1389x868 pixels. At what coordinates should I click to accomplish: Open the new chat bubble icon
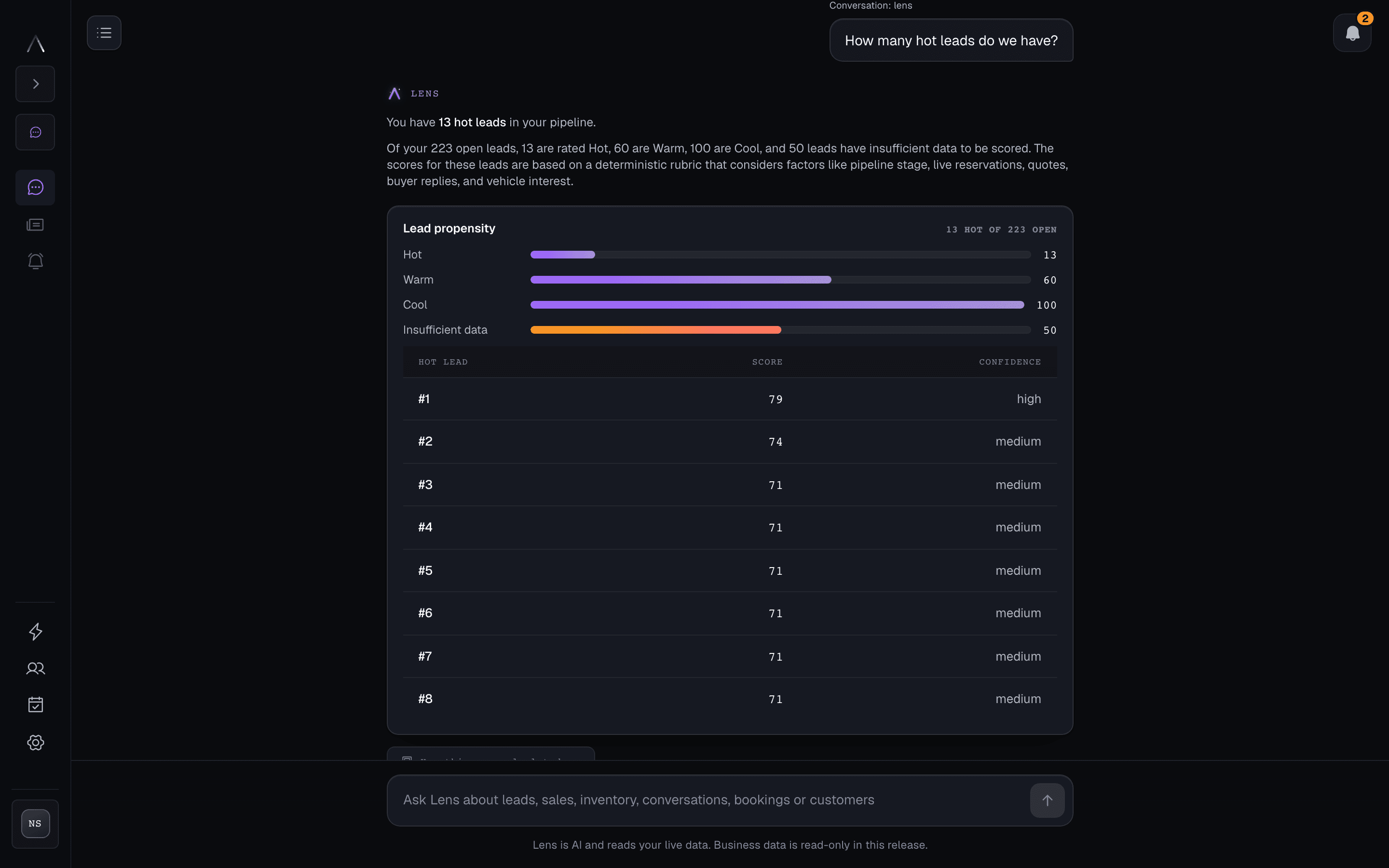pos(35,132)
